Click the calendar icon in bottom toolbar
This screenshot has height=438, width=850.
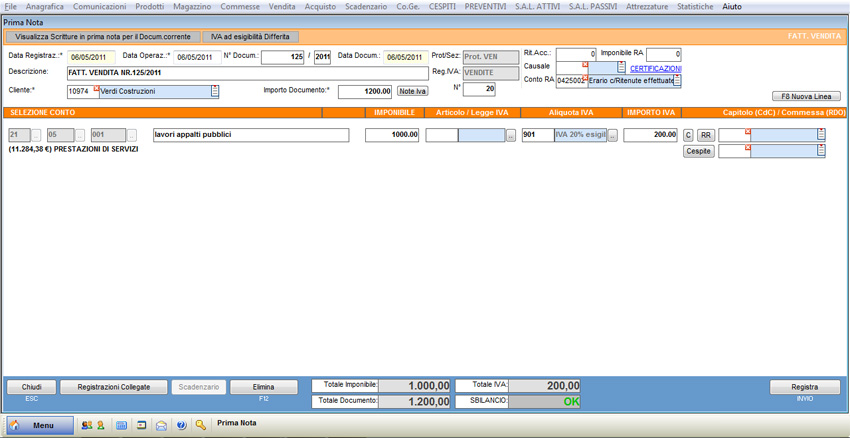coord(142,425)
